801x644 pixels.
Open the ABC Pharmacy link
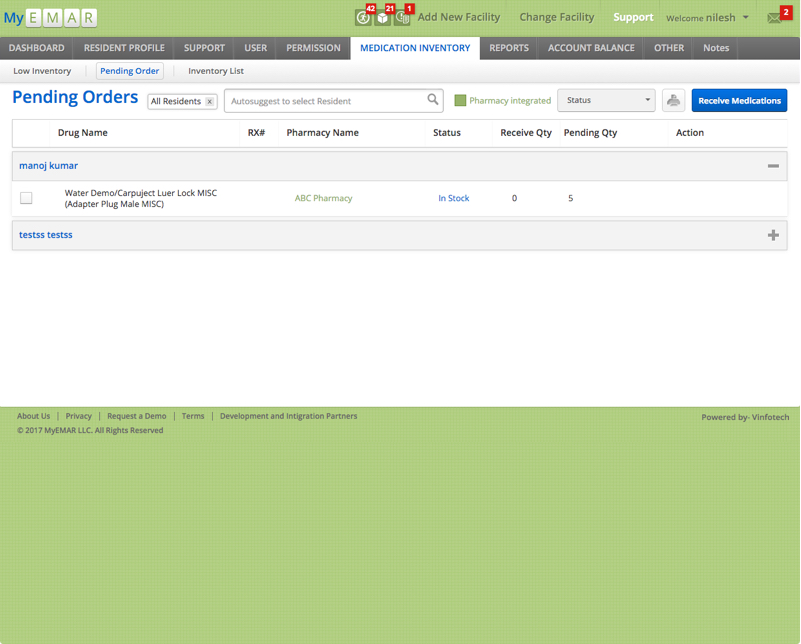323,198
